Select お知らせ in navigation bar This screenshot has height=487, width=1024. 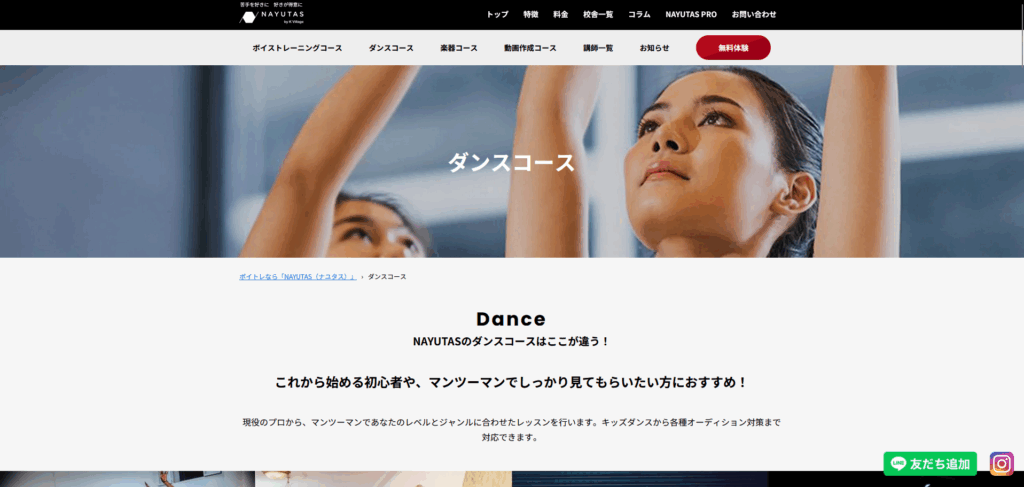[654, 48]
